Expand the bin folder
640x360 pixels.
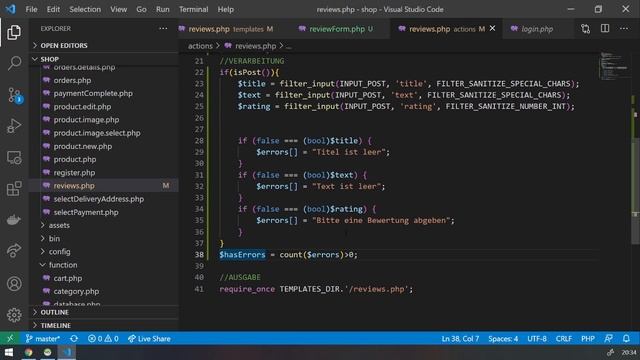[x=54, y=238]
